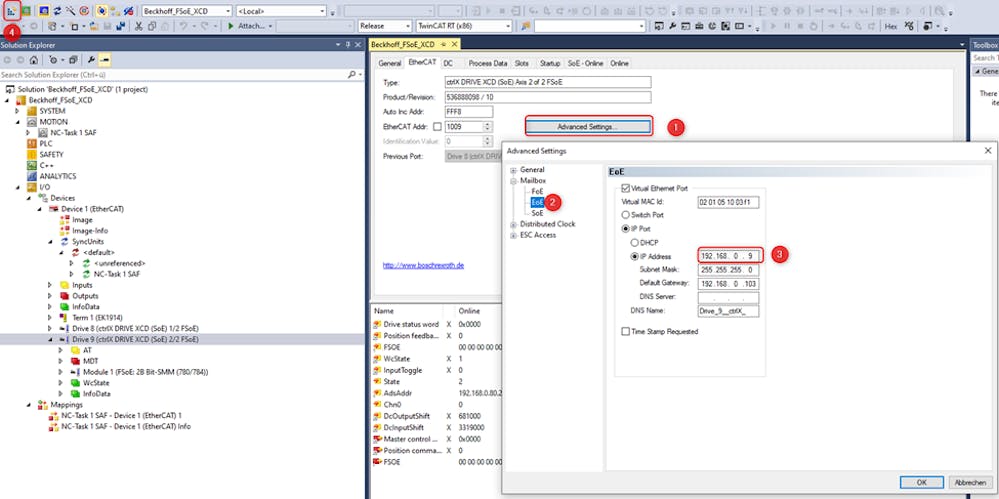The height and width of the screenshot is (499, 999).
Task: Open the Process Data tab
Action: [488, 63]
